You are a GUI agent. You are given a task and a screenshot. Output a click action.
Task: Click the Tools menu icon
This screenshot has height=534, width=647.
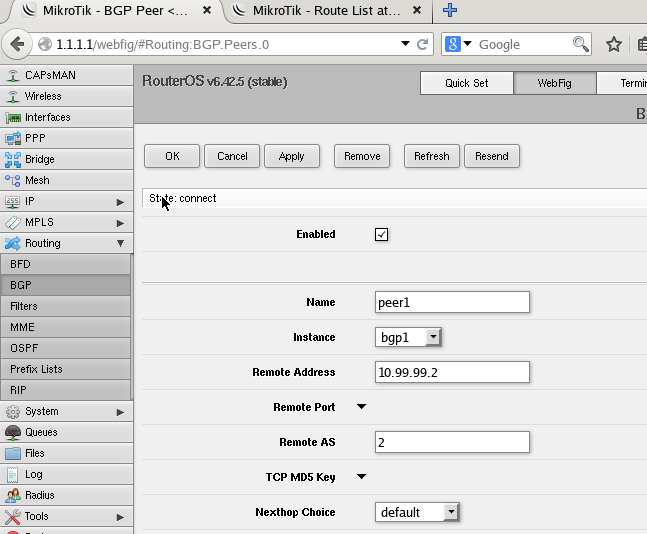[13, 517]
